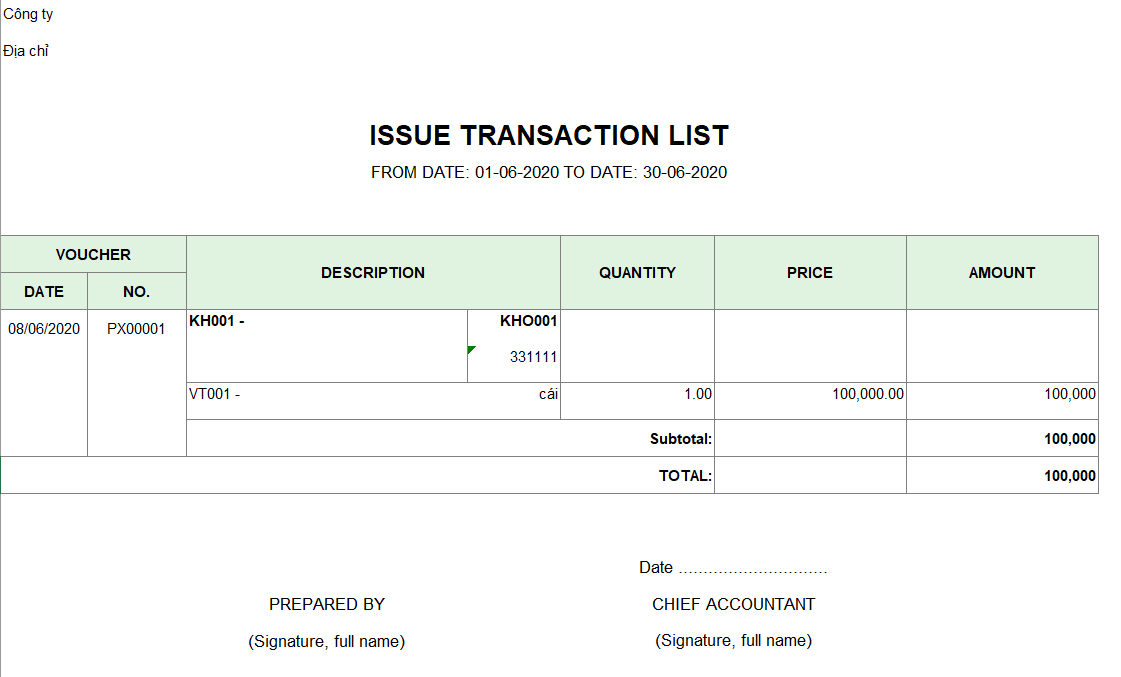Viewport: 1121px width, 677px height.
Task: Click the green comment indicator triangle
Action: pyautogui.click(x=471, y=349)
